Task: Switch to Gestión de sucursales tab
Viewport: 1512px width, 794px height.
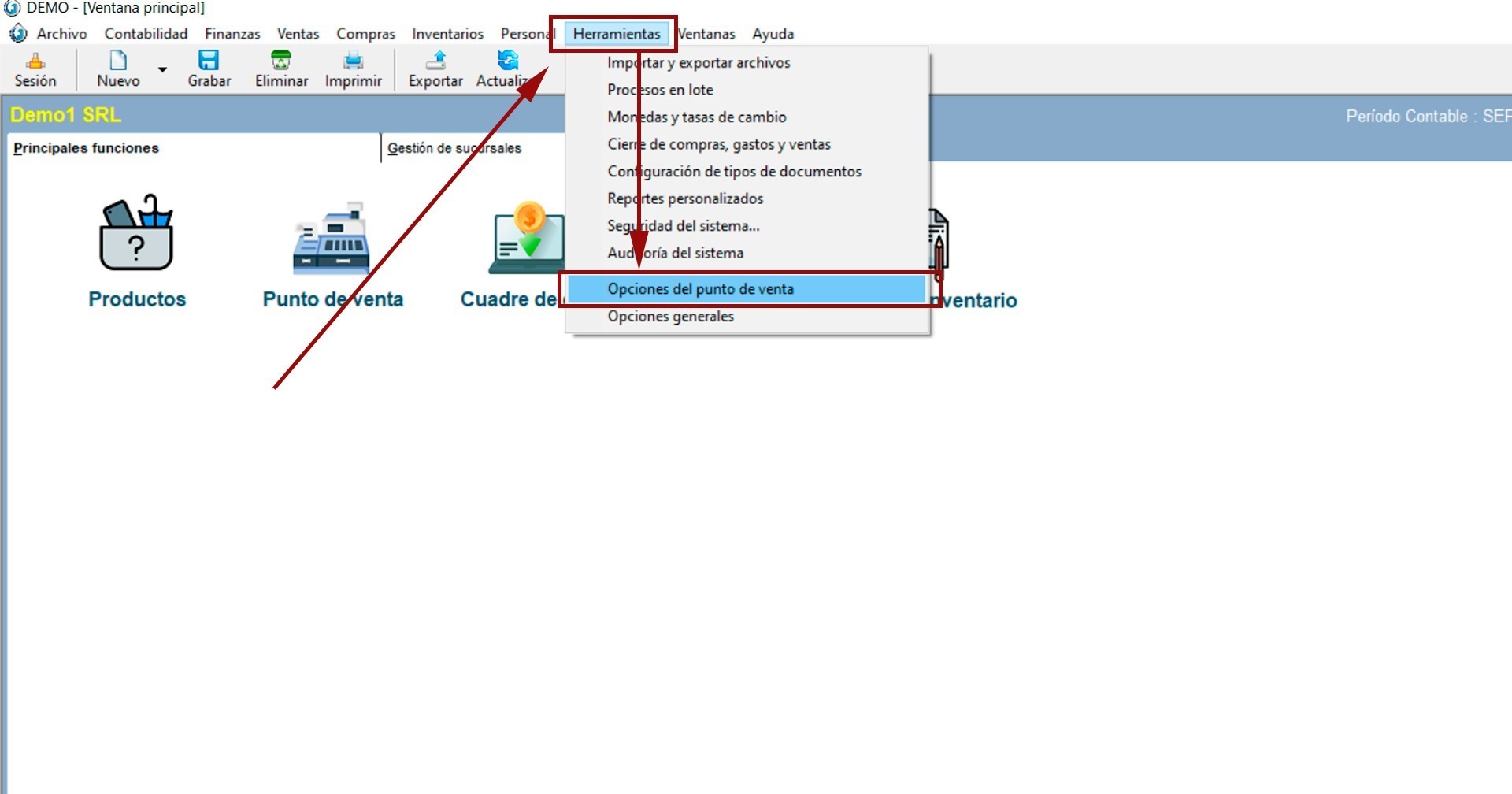Action: click(454, 148)
